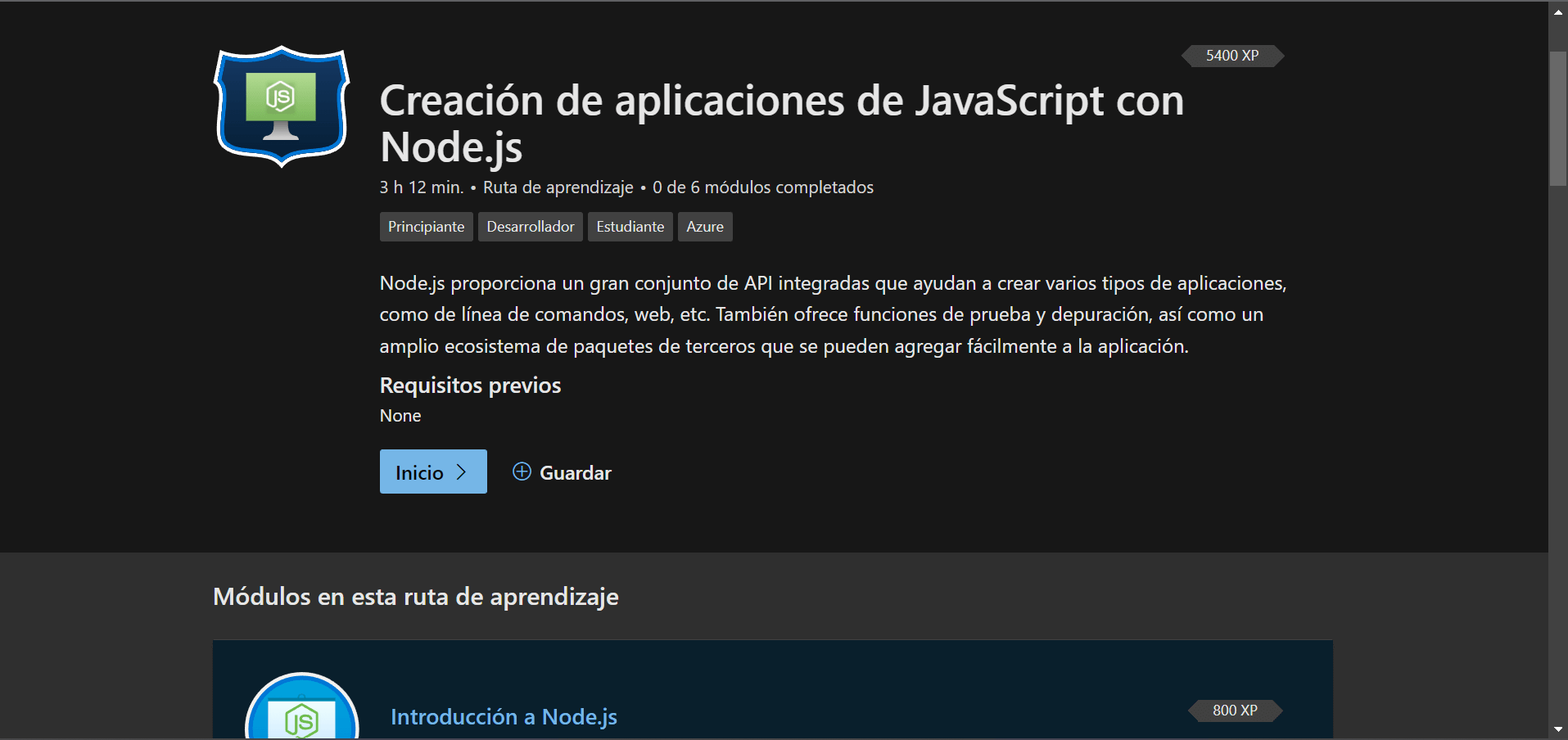1568x740 pixels.
Task: Click the Requisitos previos heading
Action: pos(471,386)
